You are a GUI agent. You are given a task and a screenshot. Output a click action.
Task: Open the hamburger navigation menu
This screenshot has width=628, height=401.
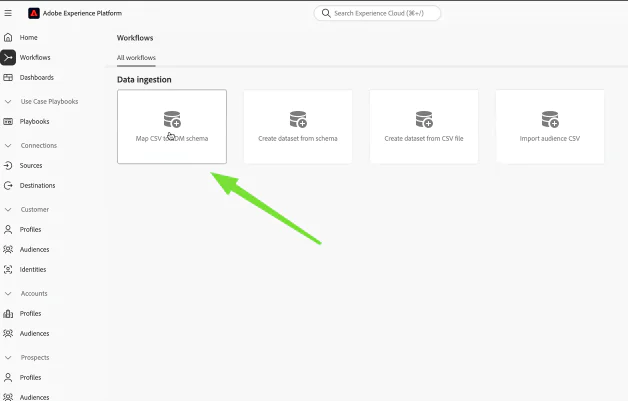(8, 13)
